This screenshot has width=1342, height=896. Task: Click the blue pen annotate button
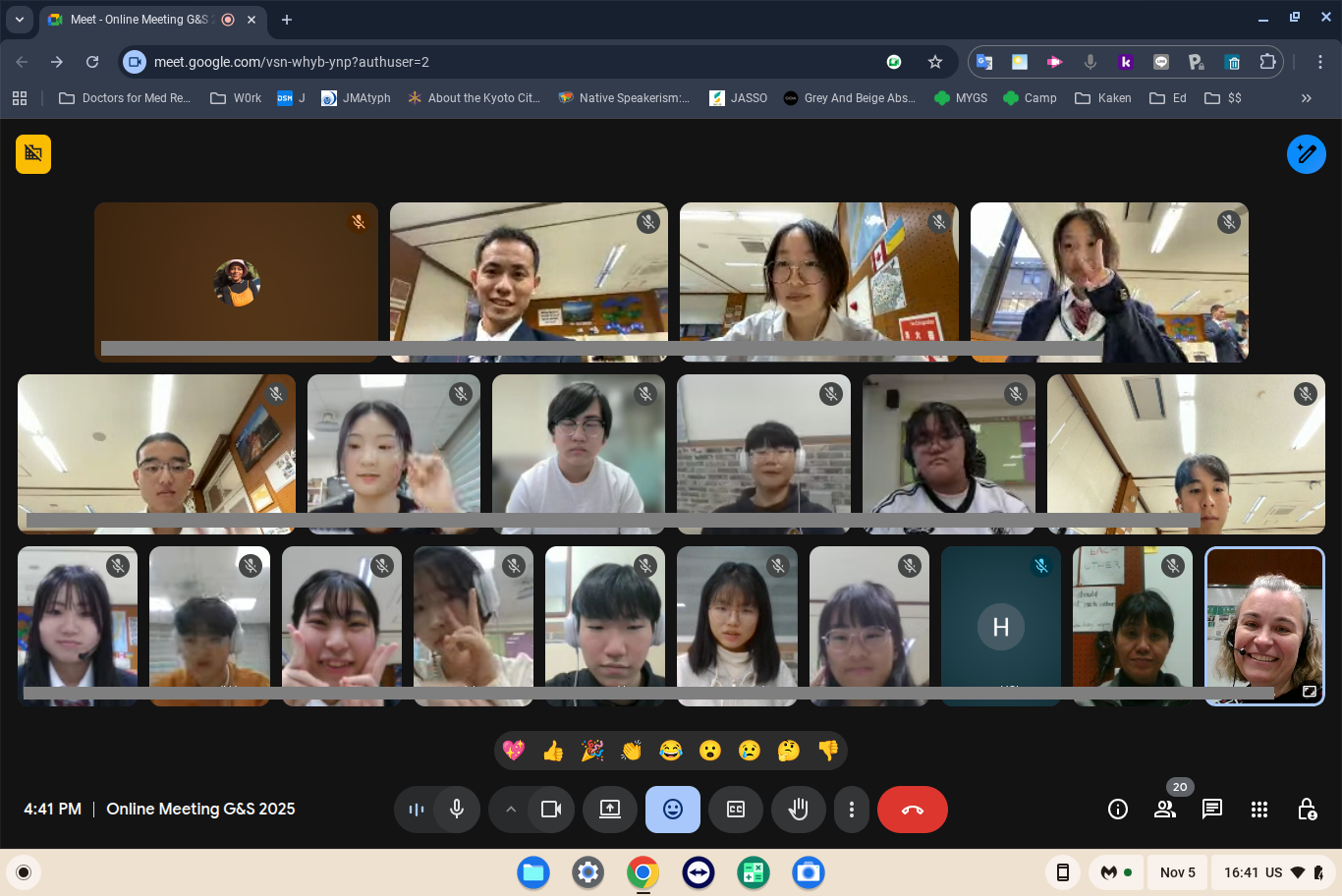pos(1306,154)
